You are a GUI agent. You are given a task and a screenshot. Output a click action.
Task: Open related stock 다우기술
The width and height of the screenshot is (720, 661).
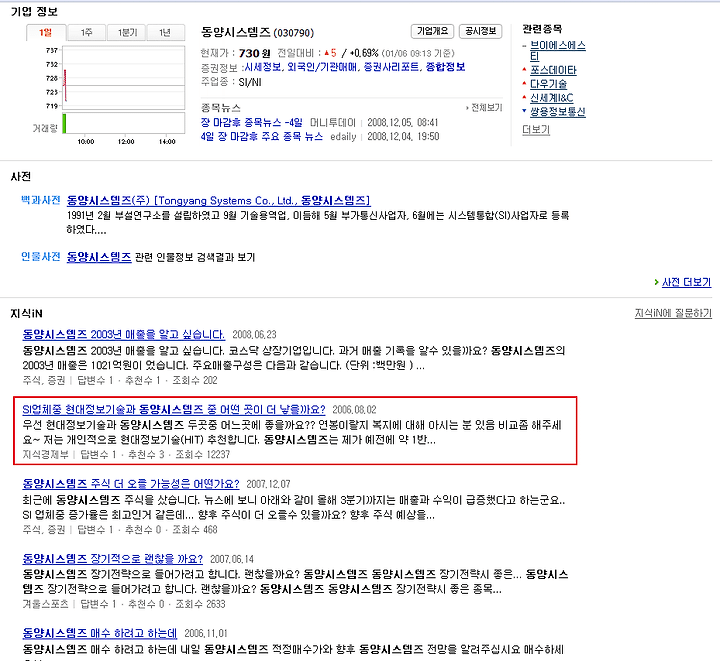(x=548, y=84)
